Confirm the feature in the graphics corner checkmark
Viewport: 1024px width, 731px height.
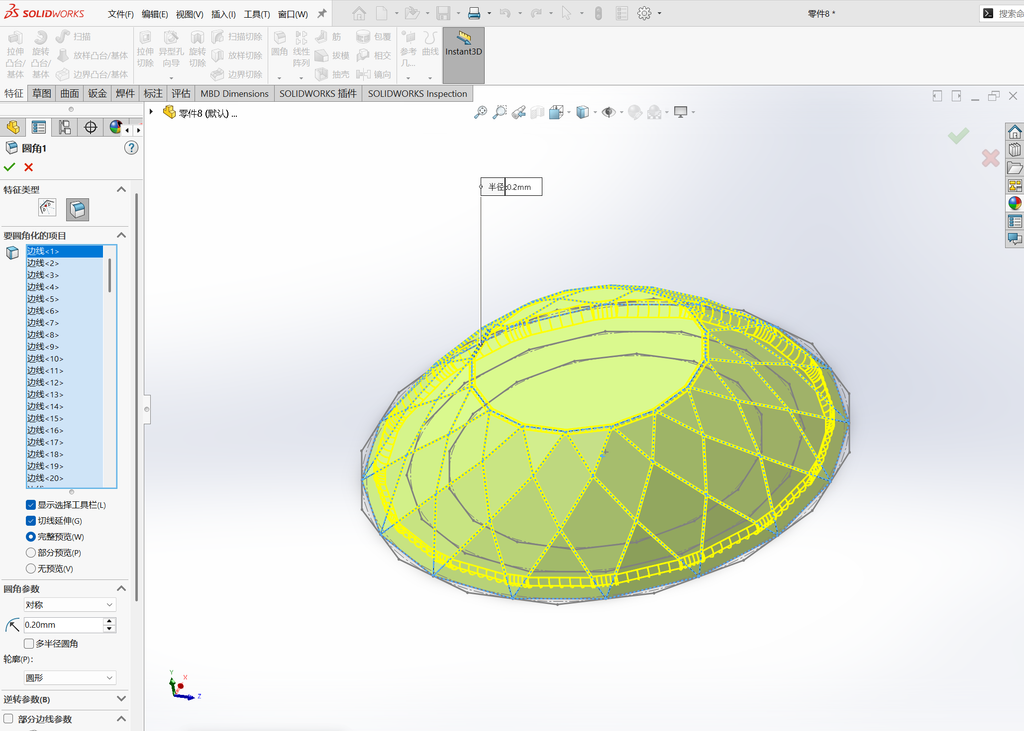[x=959, y=136]
